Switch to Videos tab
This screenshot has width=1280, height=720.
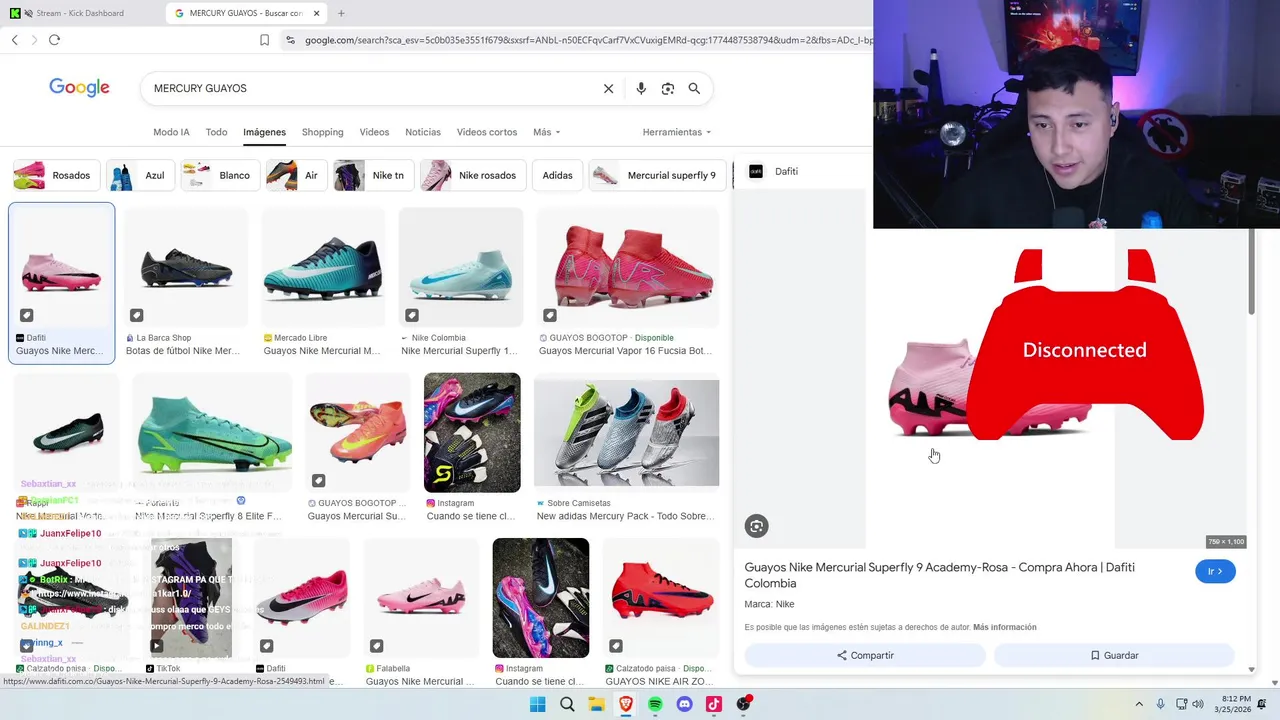[374, 132]
